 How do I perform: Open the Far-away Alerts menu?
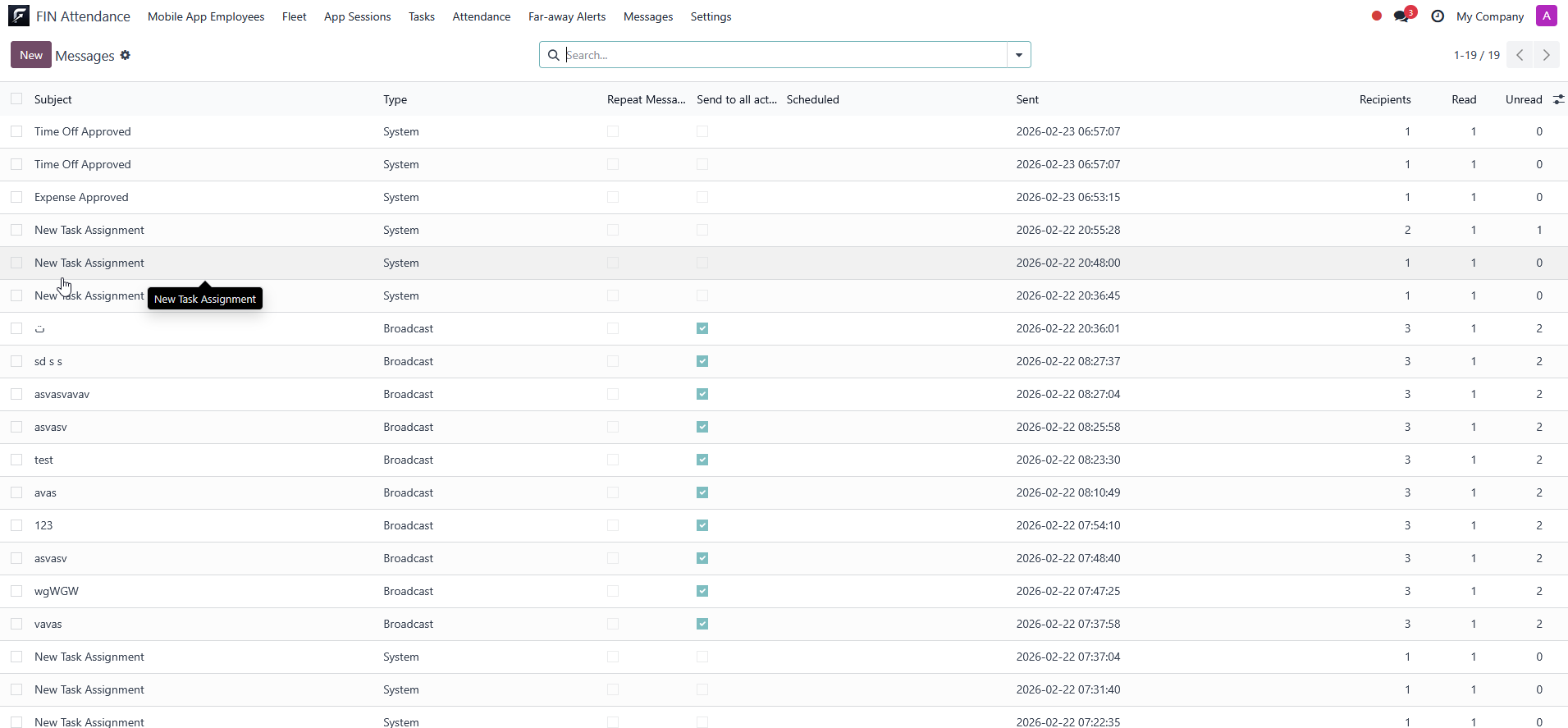pyautogui.click(x=566, y=16)
